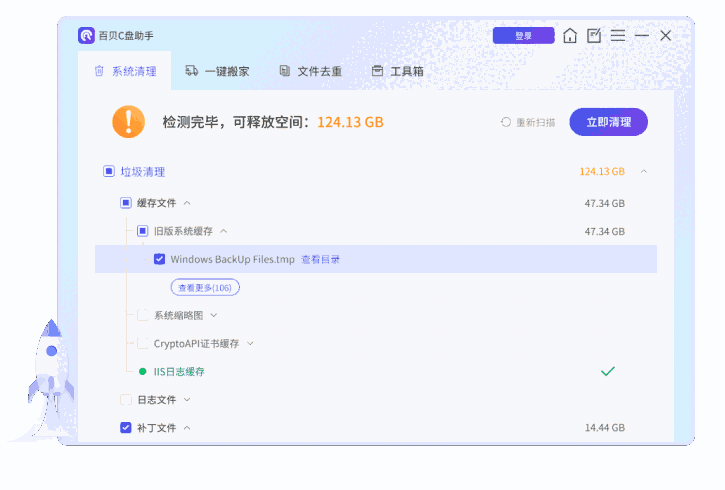
Task: Enable the 日志文件 checkbox
Action: pos(125,399)
